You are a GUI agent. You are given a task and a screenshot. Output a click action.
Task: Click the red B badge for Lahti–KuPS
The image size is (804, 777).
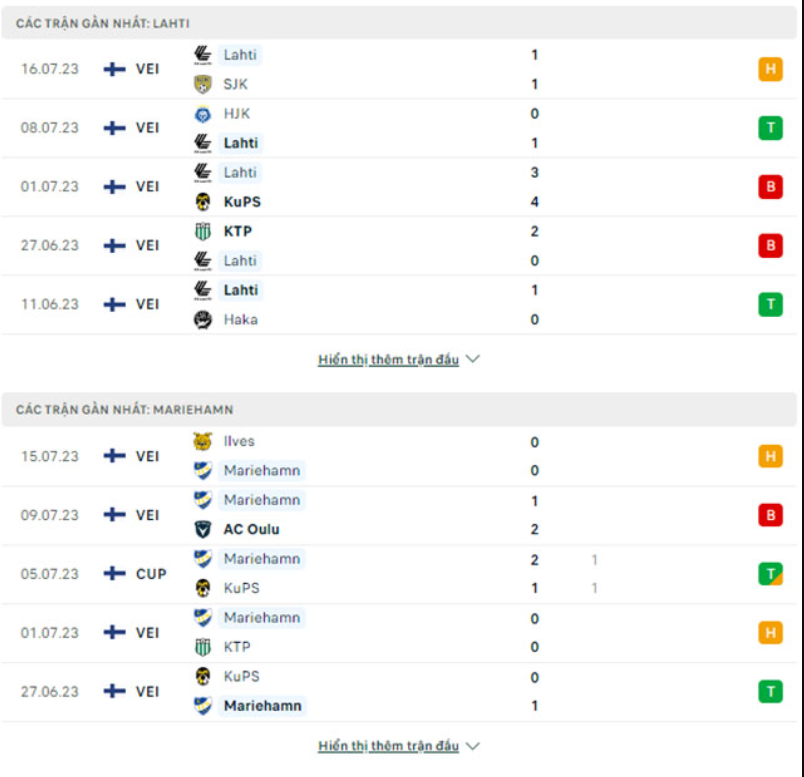click(770, 187)
